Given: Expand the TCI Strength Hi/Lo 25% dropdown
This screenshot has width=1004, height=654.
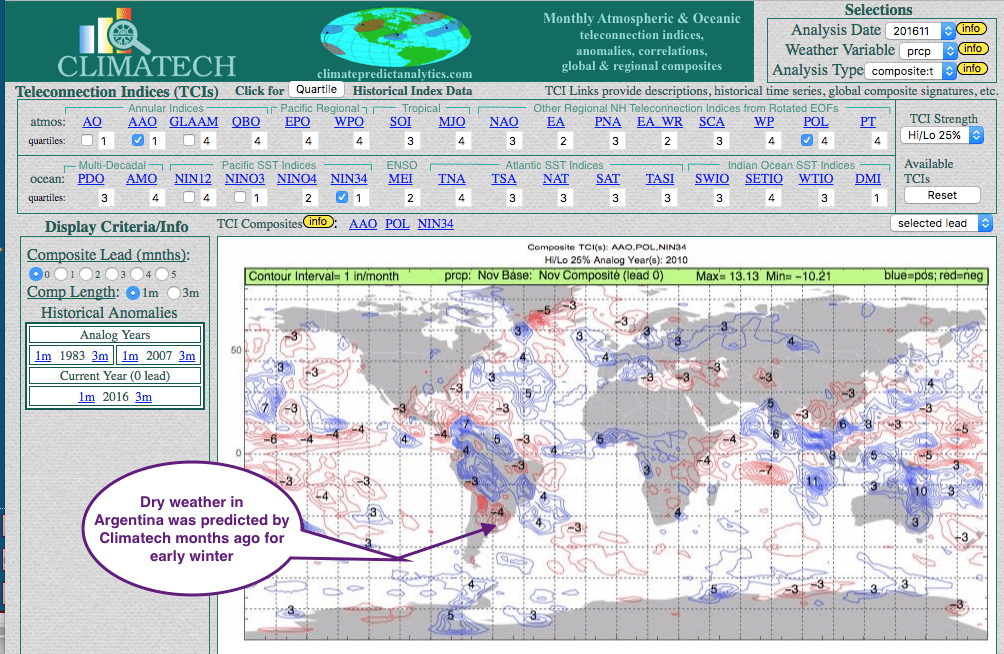Looking at the screenshot, I should (942, 135).
